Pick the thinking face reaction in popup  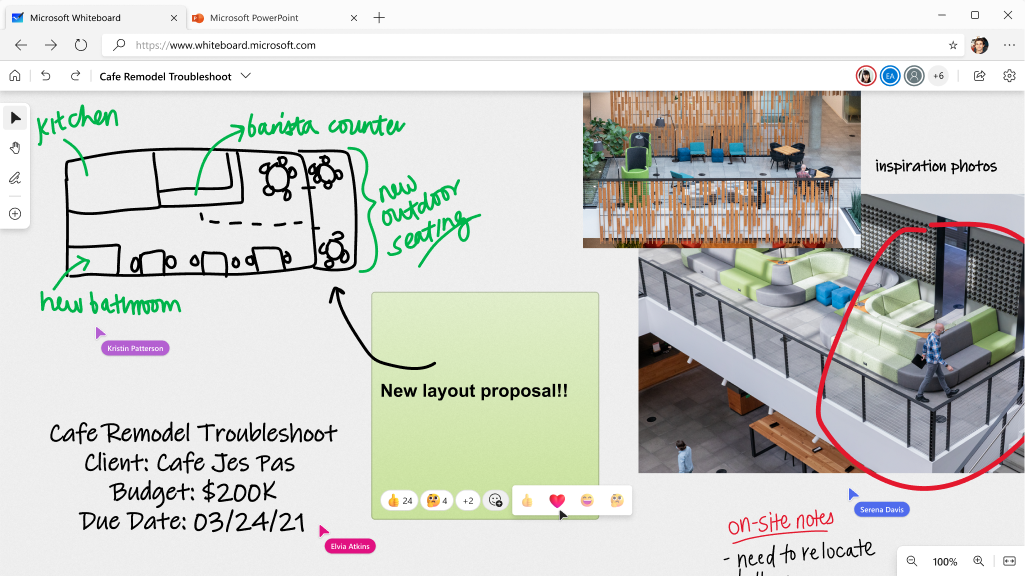point(616,501)
